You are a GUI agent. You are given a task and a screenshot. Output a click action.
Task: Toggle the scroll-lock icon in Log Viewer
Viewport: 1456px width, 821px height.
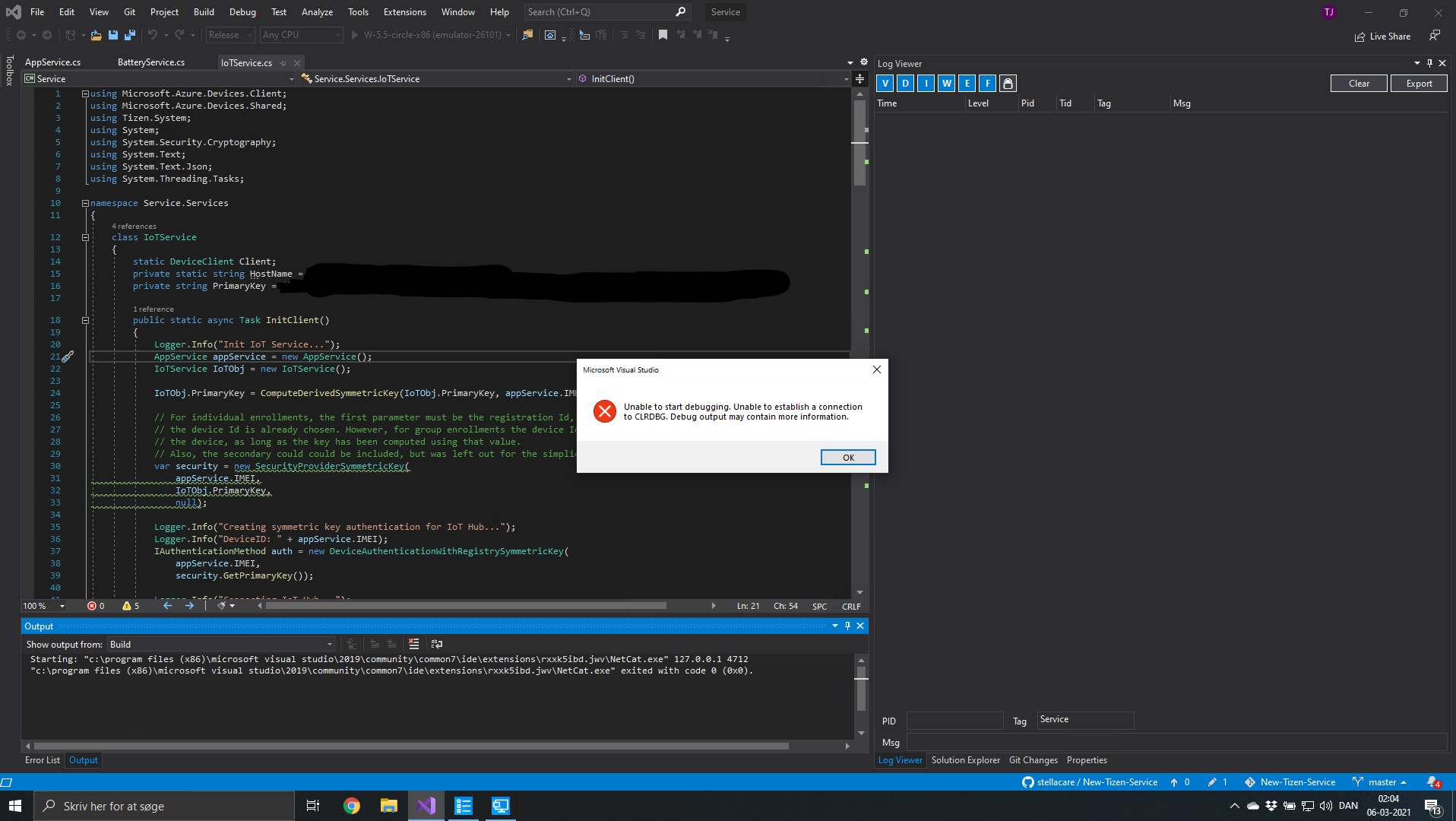coord(1008,83)
